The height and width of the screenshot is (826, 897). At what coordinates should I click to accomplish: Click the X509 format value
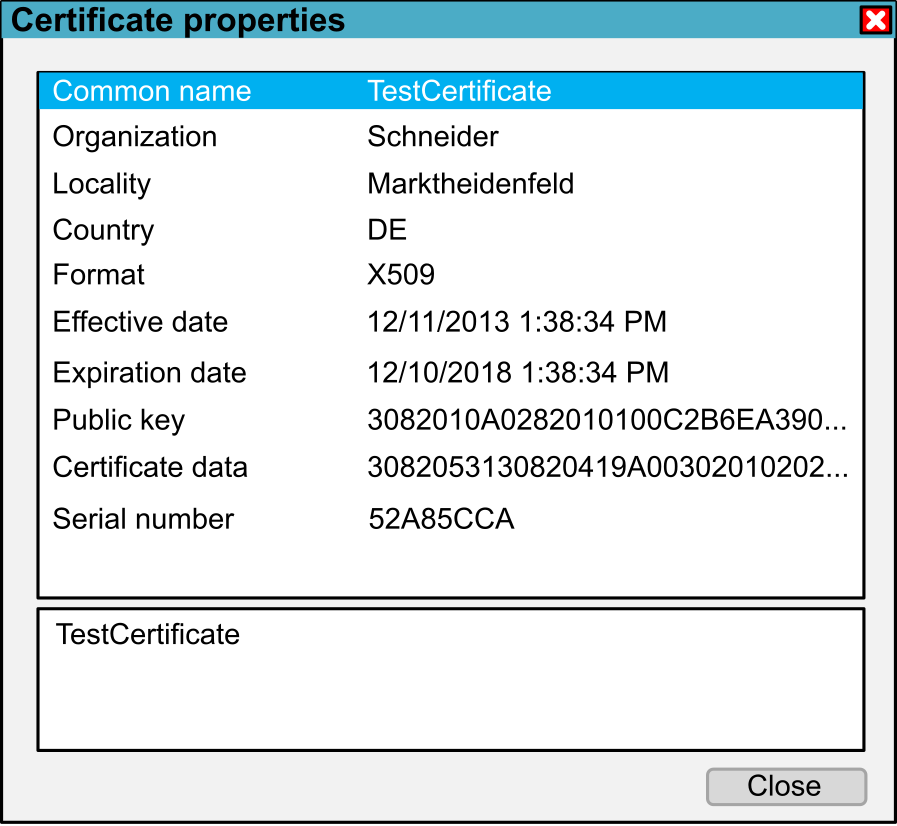tap(401, 275)
